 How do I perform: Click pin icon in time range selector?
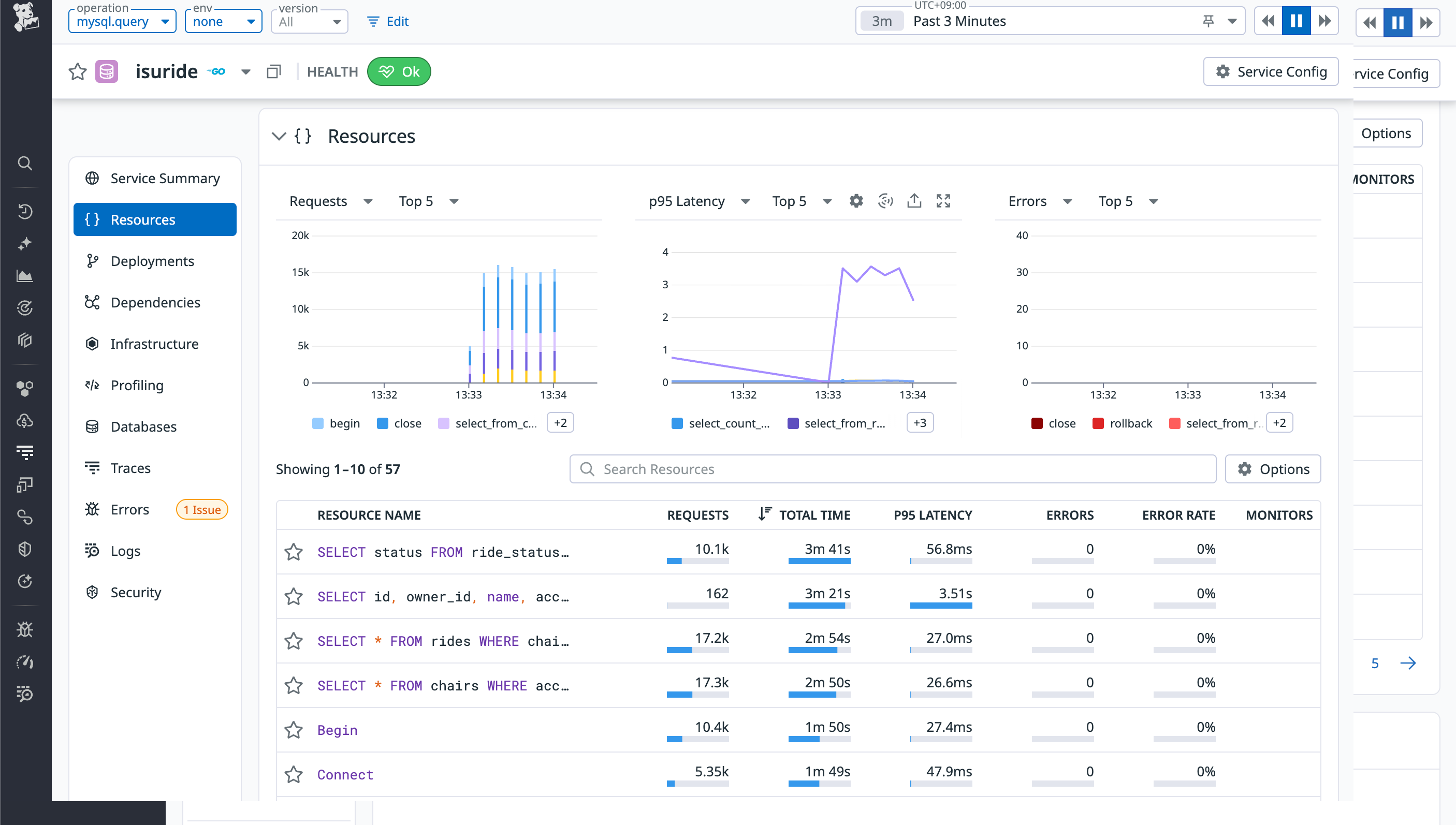[x=1209, y=22]
